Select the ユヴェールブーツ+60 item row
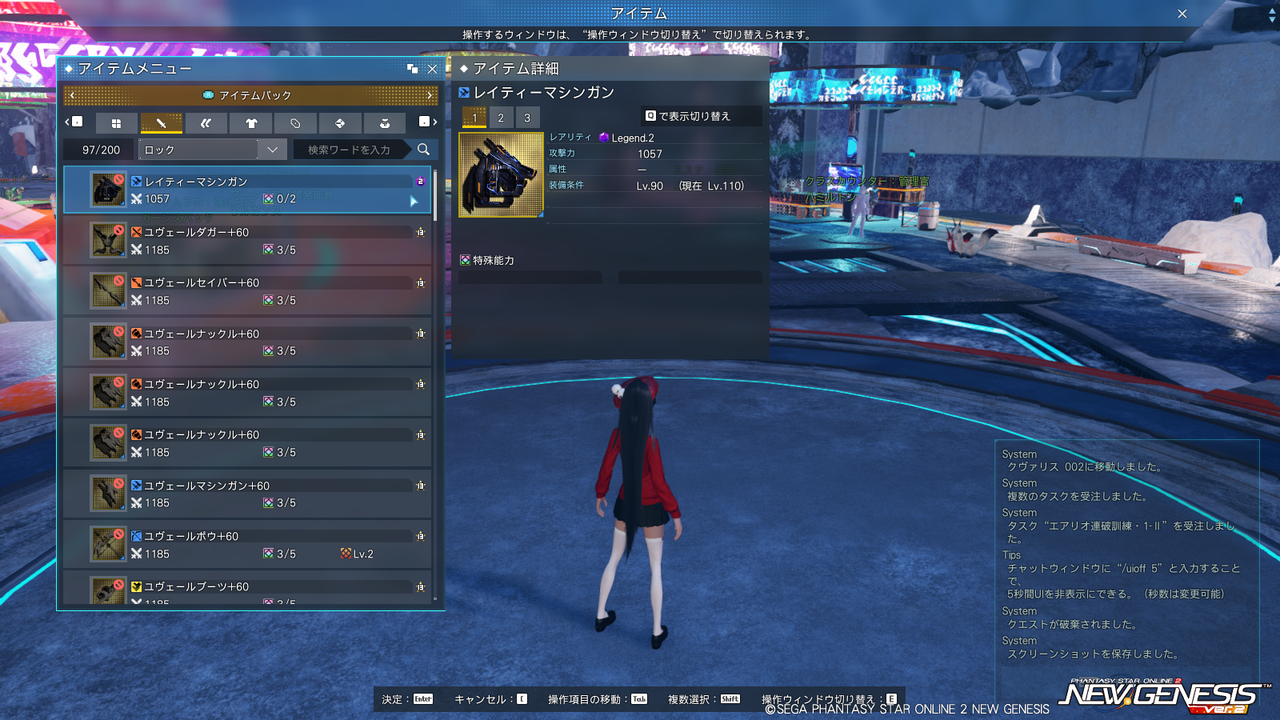 point(248,588)
